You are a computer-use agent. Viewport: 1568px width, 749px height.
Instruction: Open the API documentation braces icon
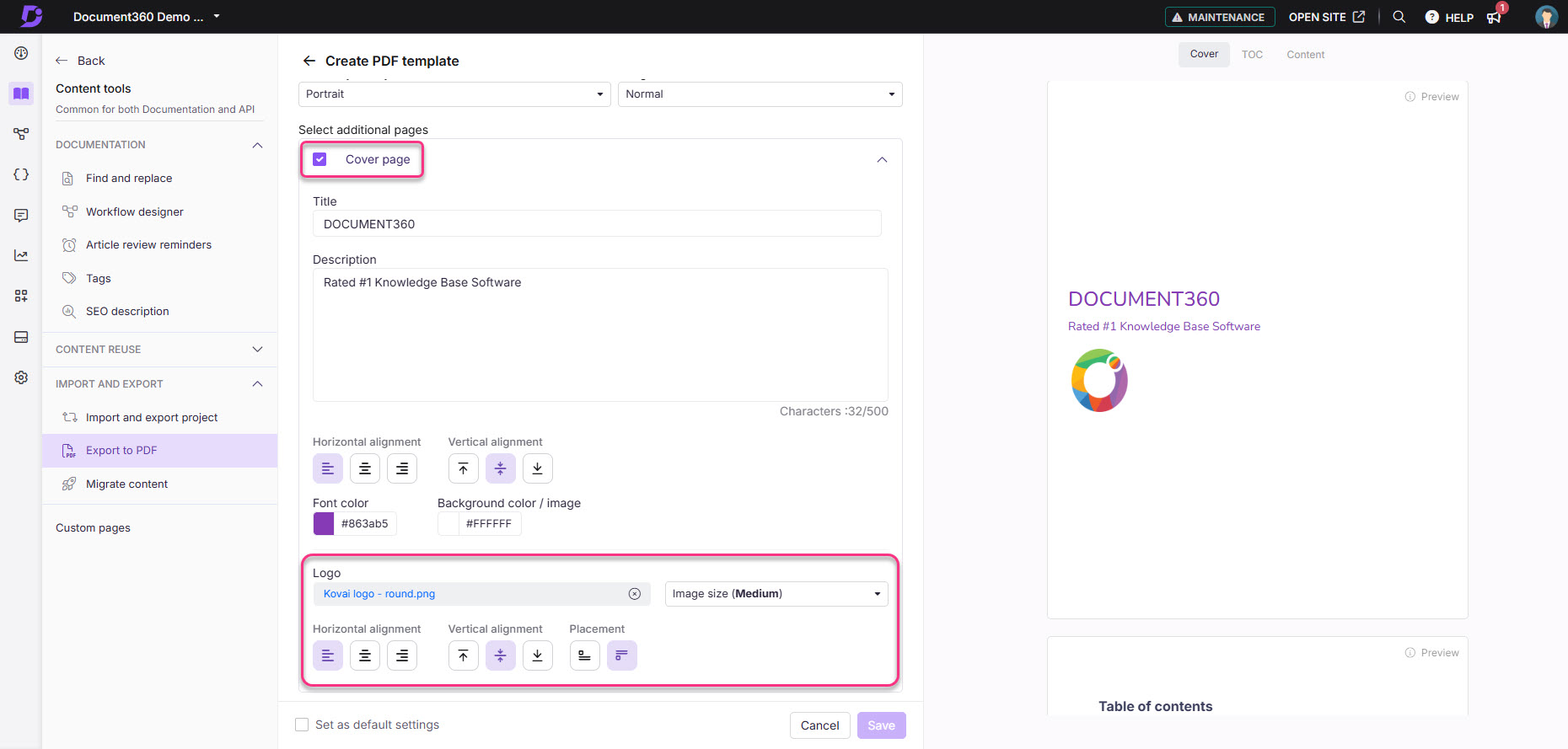(x=21, y=174)
